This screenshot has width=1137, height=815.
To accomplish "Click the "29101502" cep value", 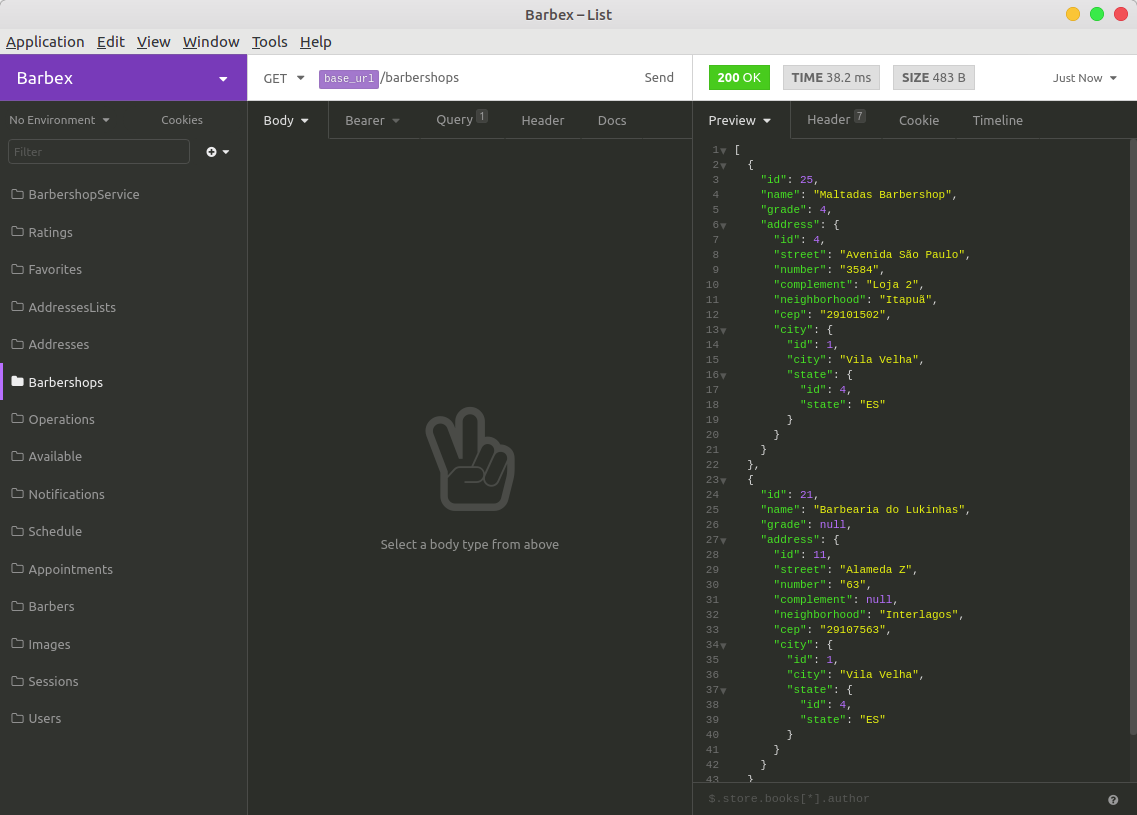I will pyautogui.click(x=852, y=315).
